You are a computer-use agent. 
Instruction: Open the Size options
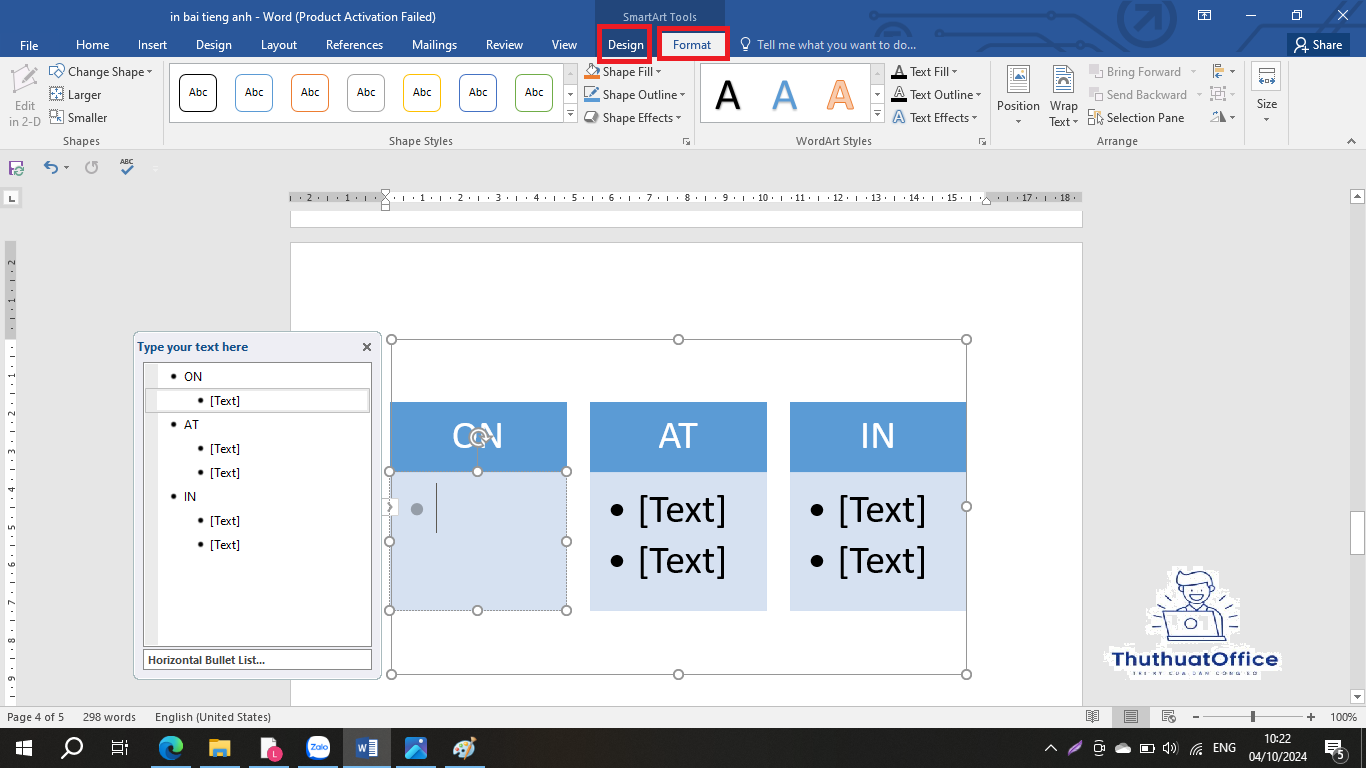pos(1266,95)
